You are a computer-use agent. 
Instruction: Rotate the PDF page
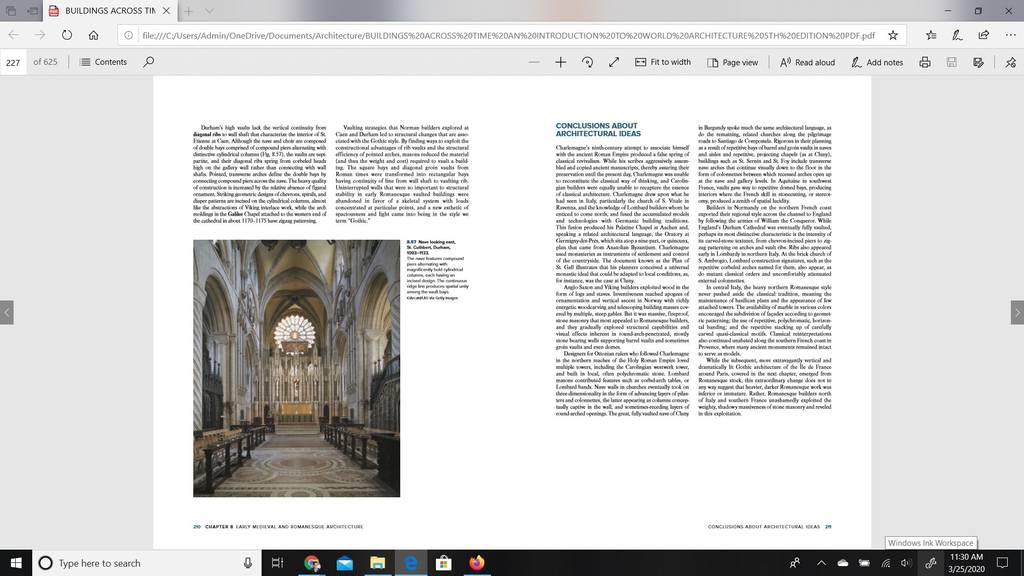587,62
